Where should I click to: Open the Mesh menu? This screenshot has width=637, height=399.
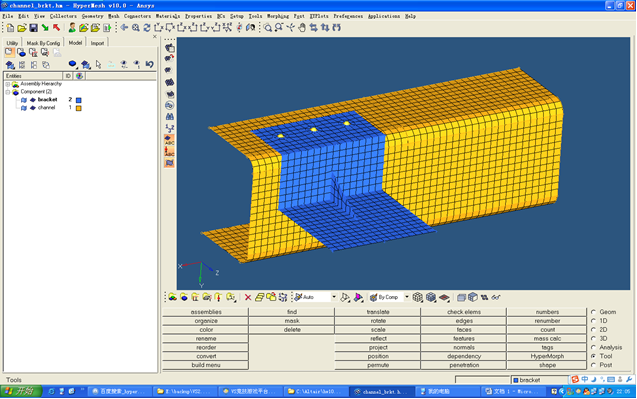[113, 16]
